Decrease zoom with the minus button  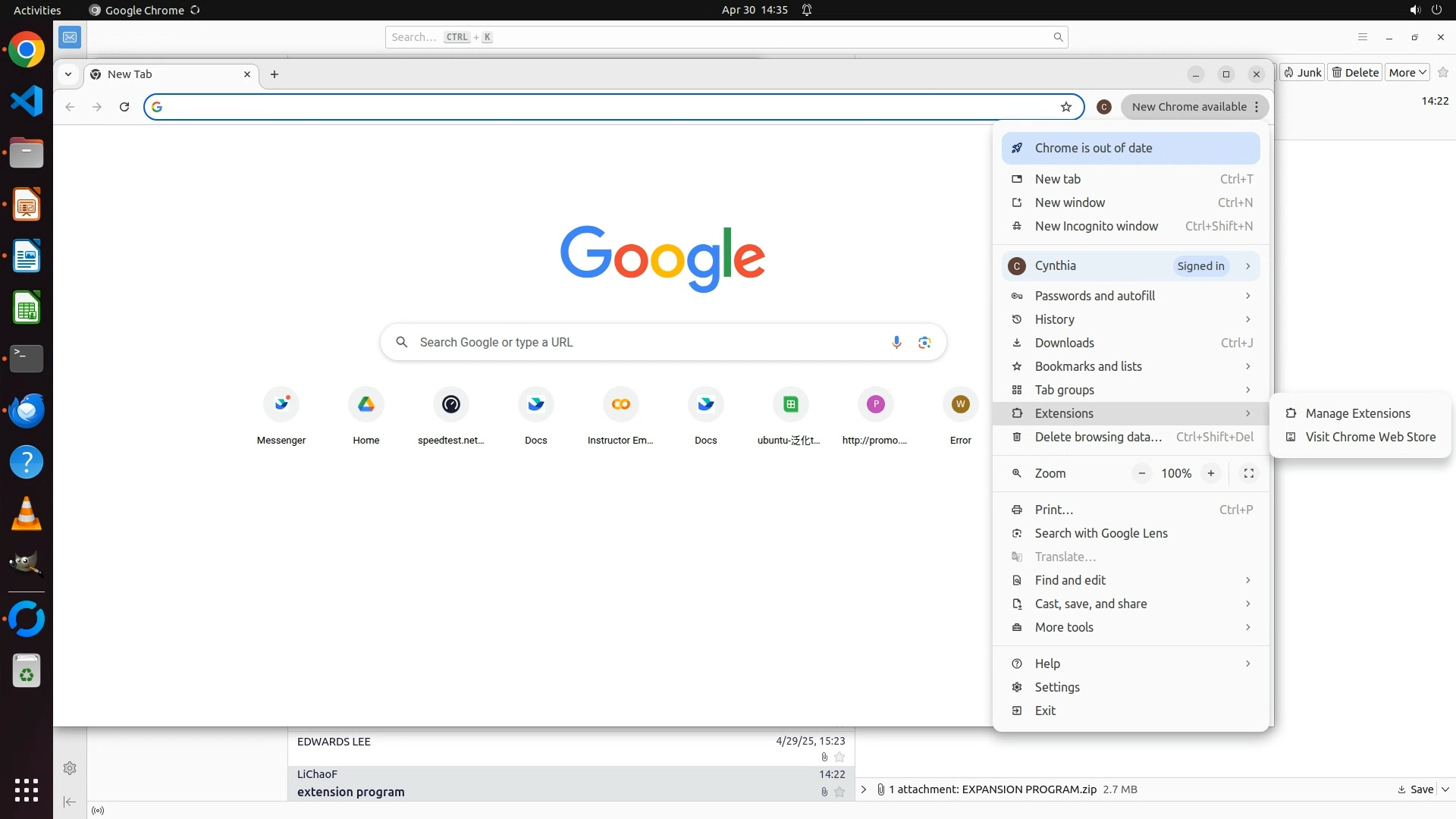(1141, 473)
